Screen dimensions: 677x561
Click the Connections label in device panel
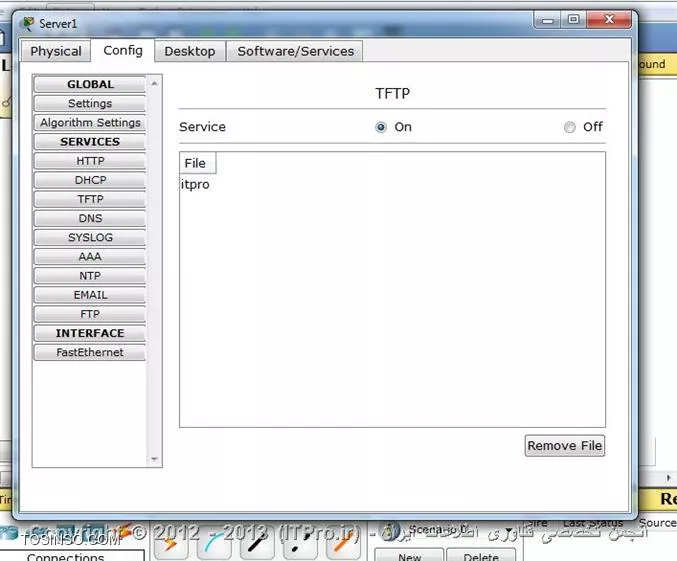(x=66, y=556)
